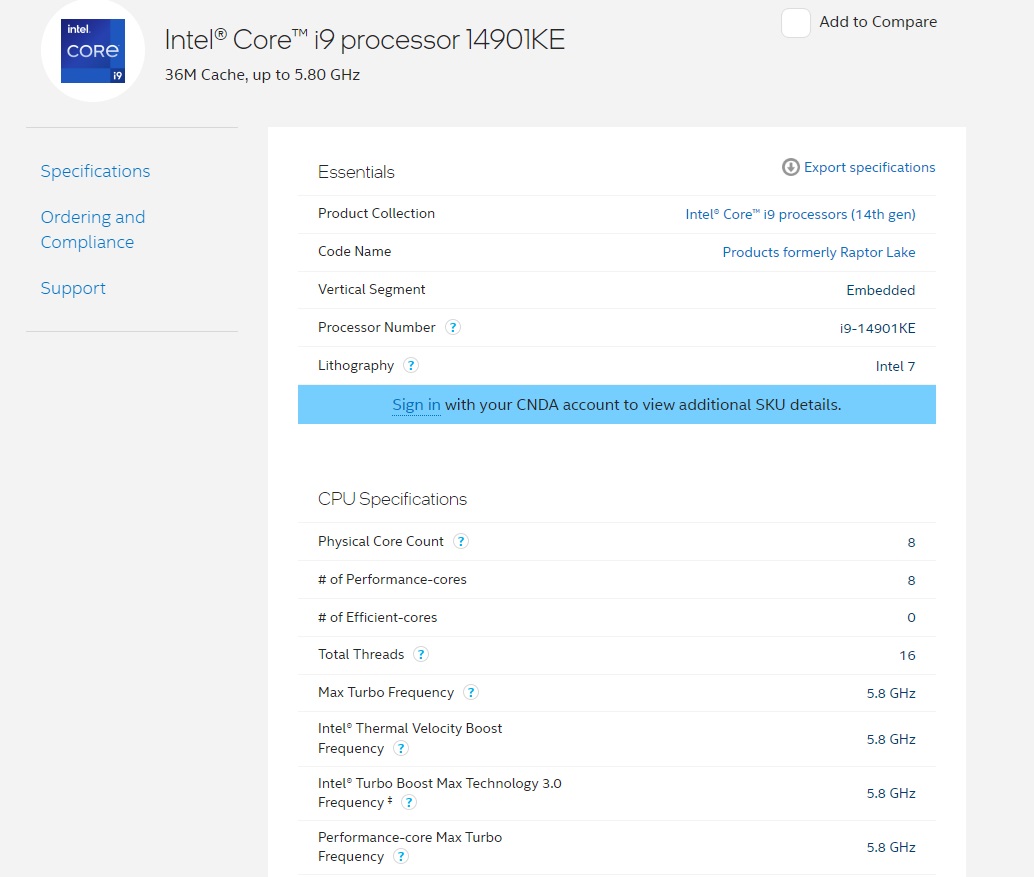Select the Turbo Boost Max 3.0 5.8 GHz value
The height and width of the screenshot is (877, 1034).
click(x=891, y=793)
